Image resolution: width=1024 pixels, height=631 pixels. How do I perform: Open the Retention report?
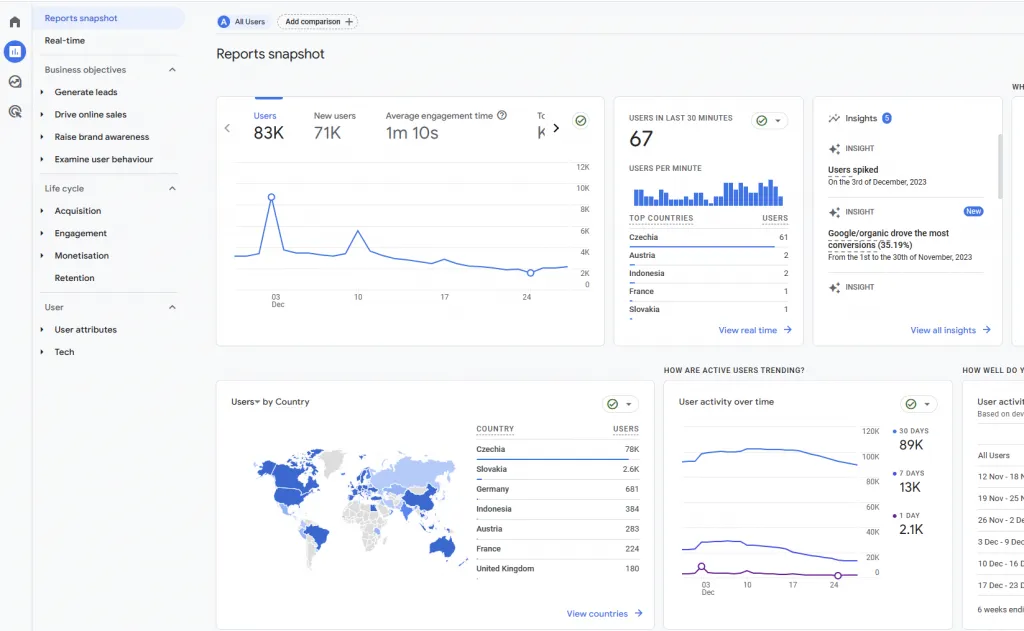click(74, 278)
